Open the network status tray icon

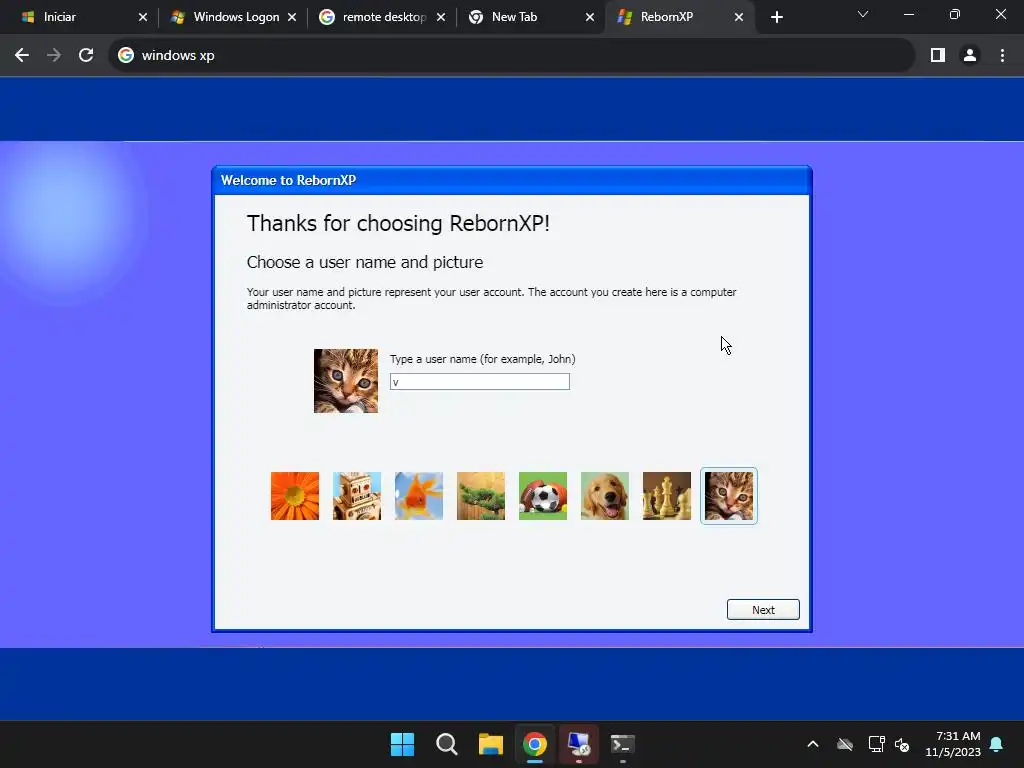[x=876, y=744]
